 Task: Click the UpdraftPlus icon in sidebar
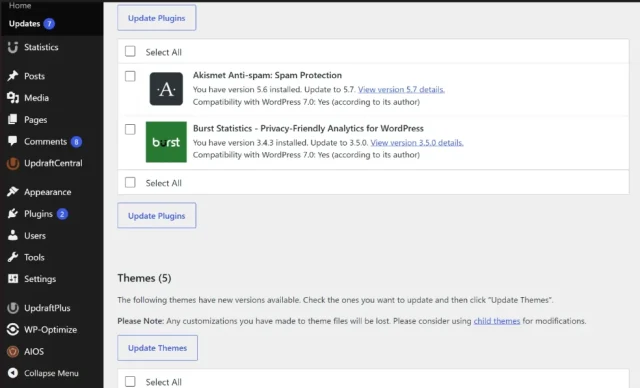13,308
